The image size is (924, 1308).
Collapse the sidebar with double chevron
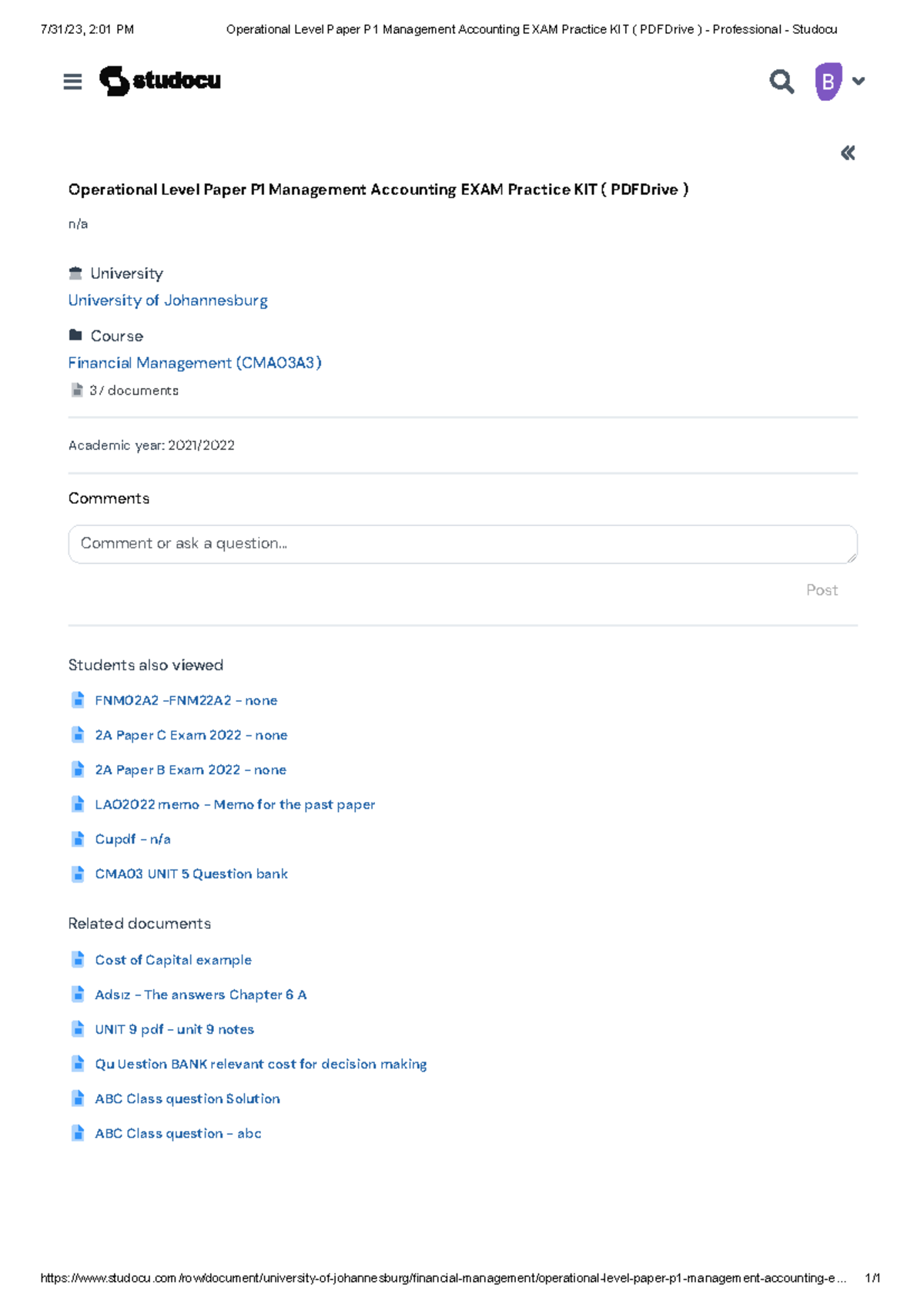coord(848,153)
